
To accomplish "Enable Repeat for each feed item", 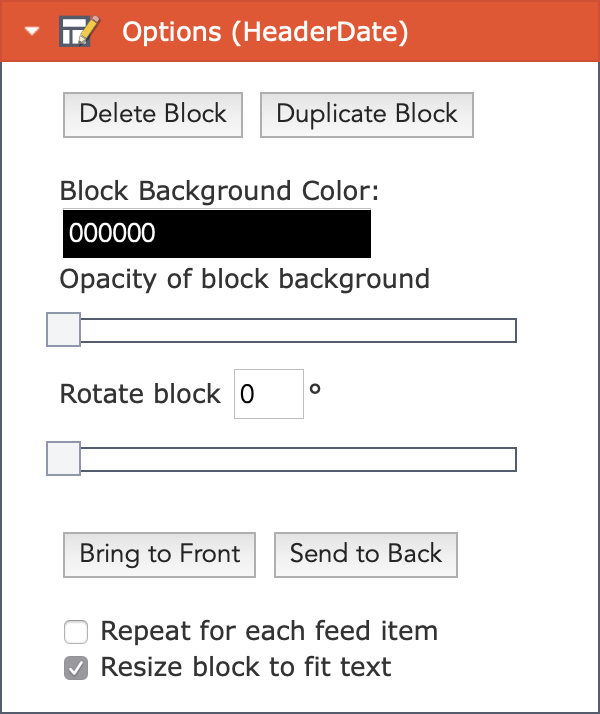I will click(76, 632).
